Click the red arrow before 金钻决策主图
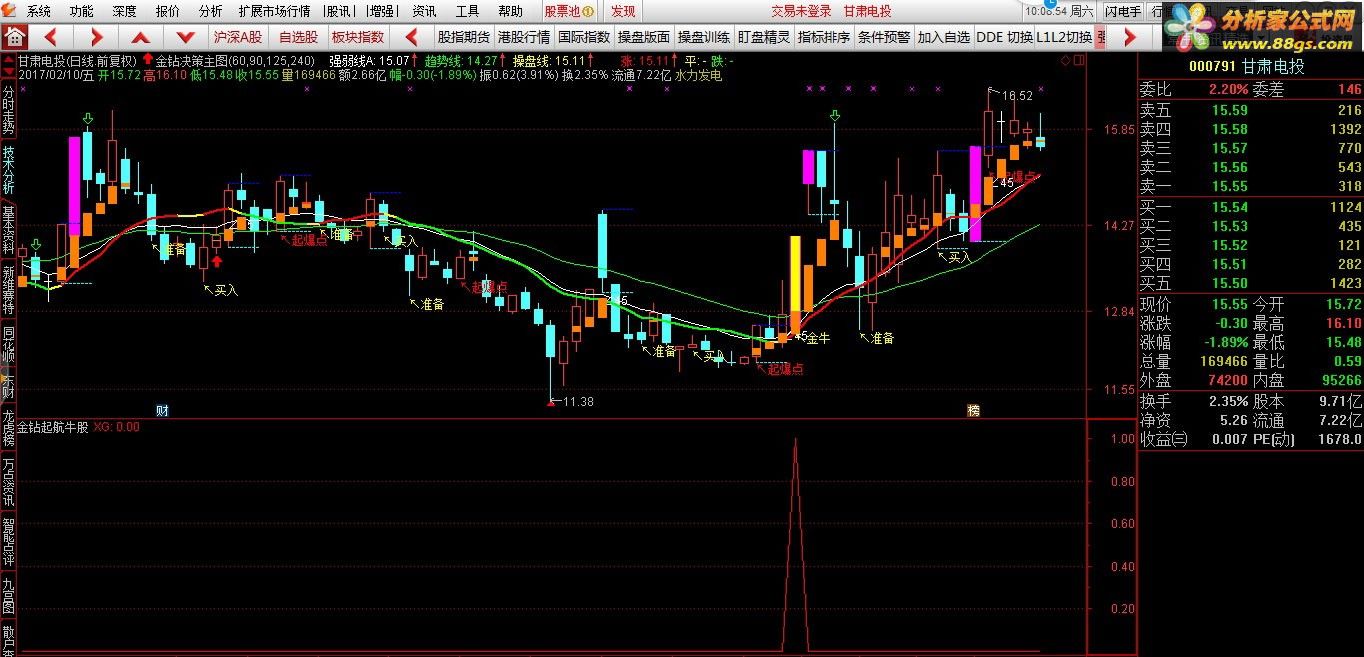Screen dimensions: 1364x657 (148, 59)
